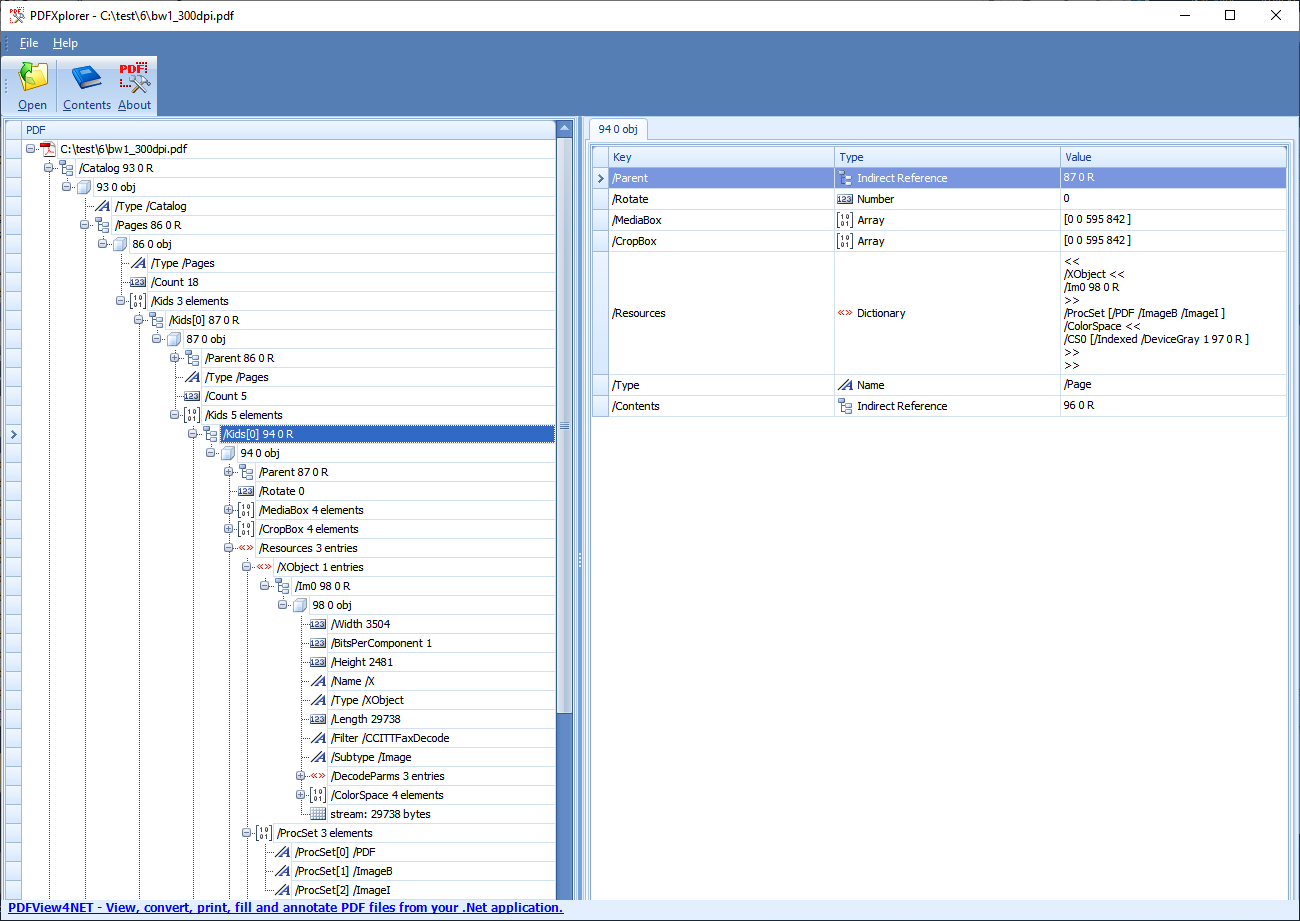Click the /Resources key cell in table

722,313
